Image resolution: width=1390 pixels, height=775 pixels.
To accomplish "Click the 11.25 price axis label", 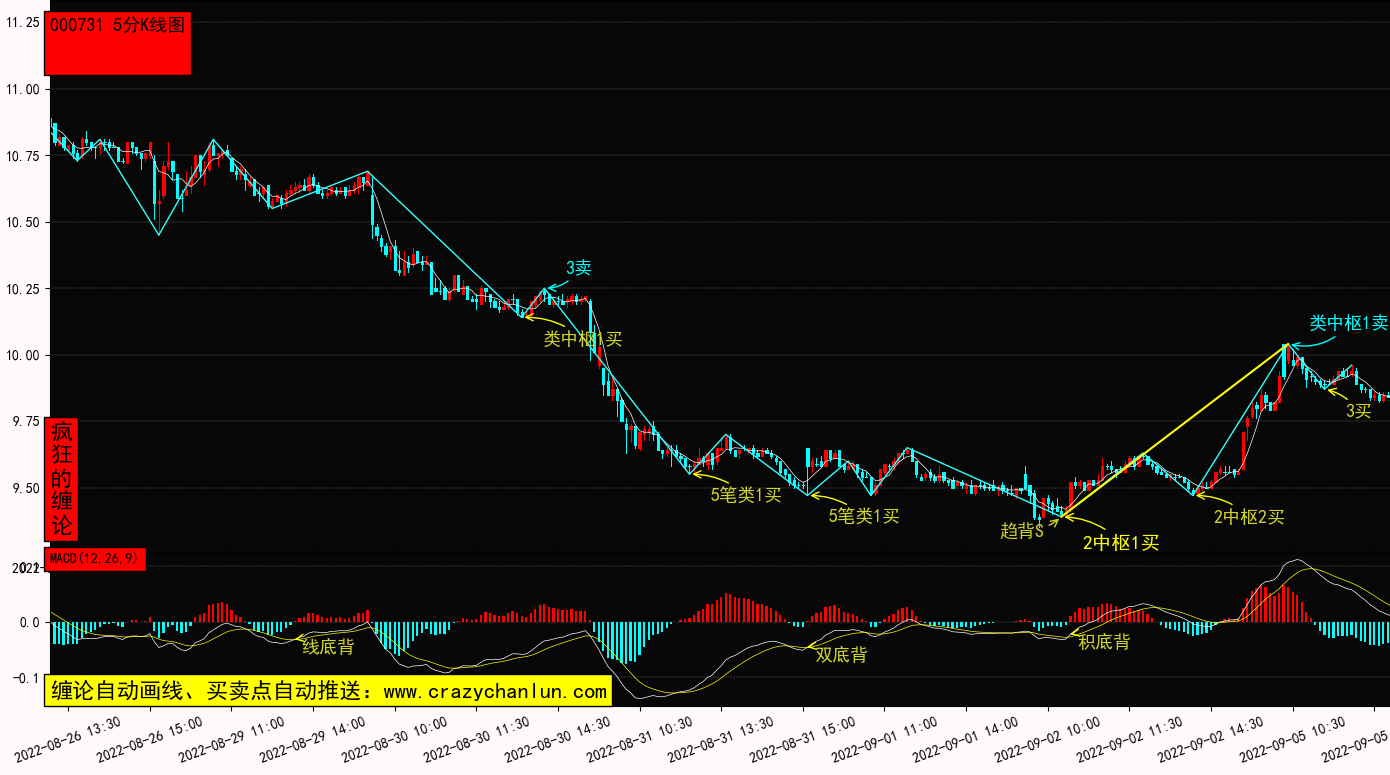I will [x=23, y=22].
